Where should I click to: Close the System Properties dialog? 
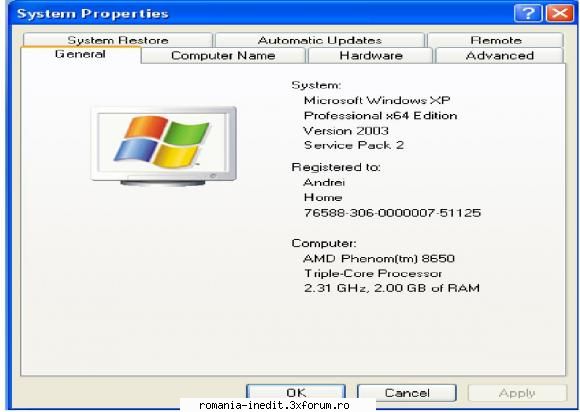coord(560,13)
